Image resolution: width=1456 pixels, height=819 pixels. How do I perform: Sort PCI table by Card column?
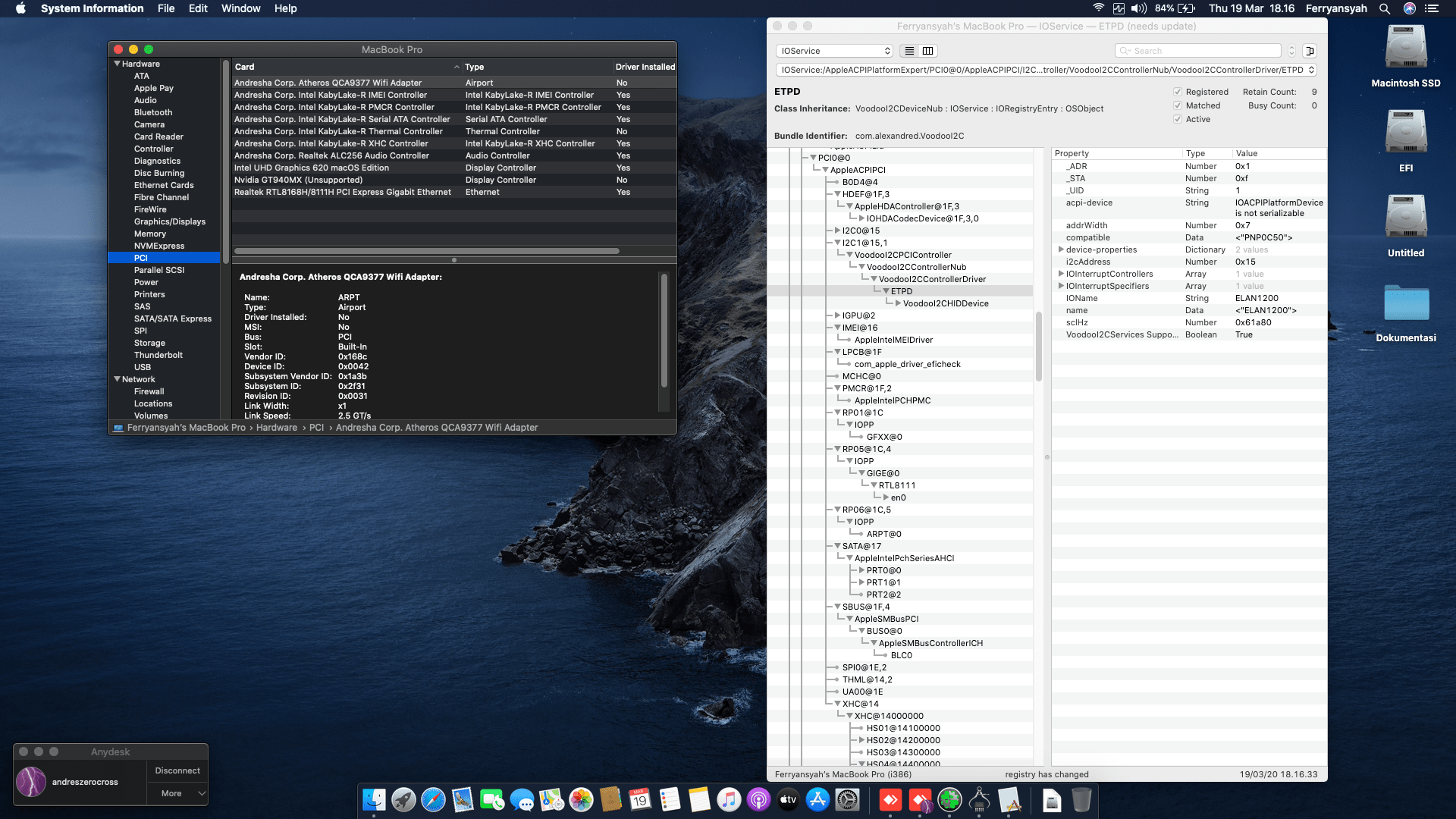tap(347, 67)
